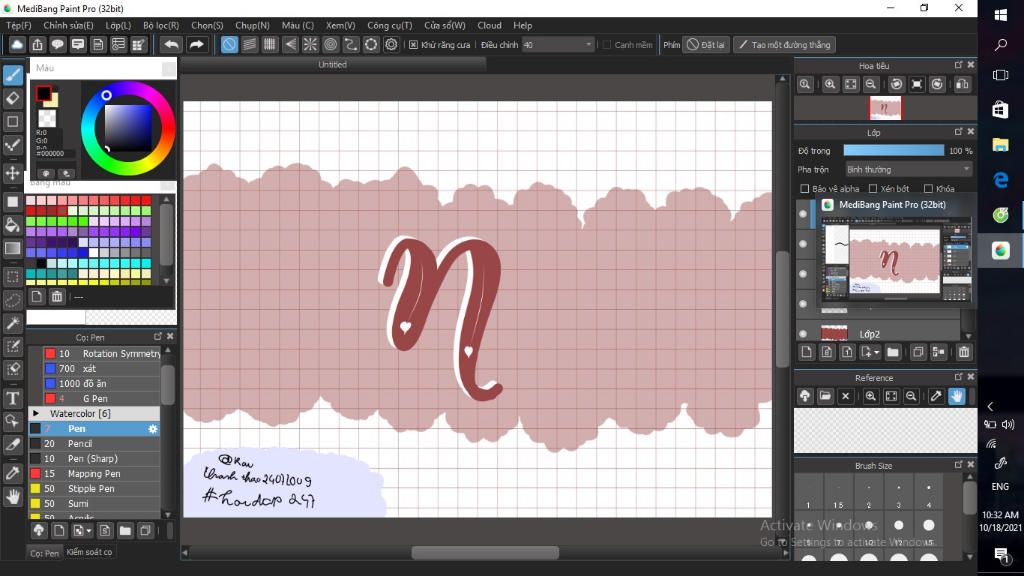Open Windows Start menu
1024x576 pixels.
pos(1000,15)
